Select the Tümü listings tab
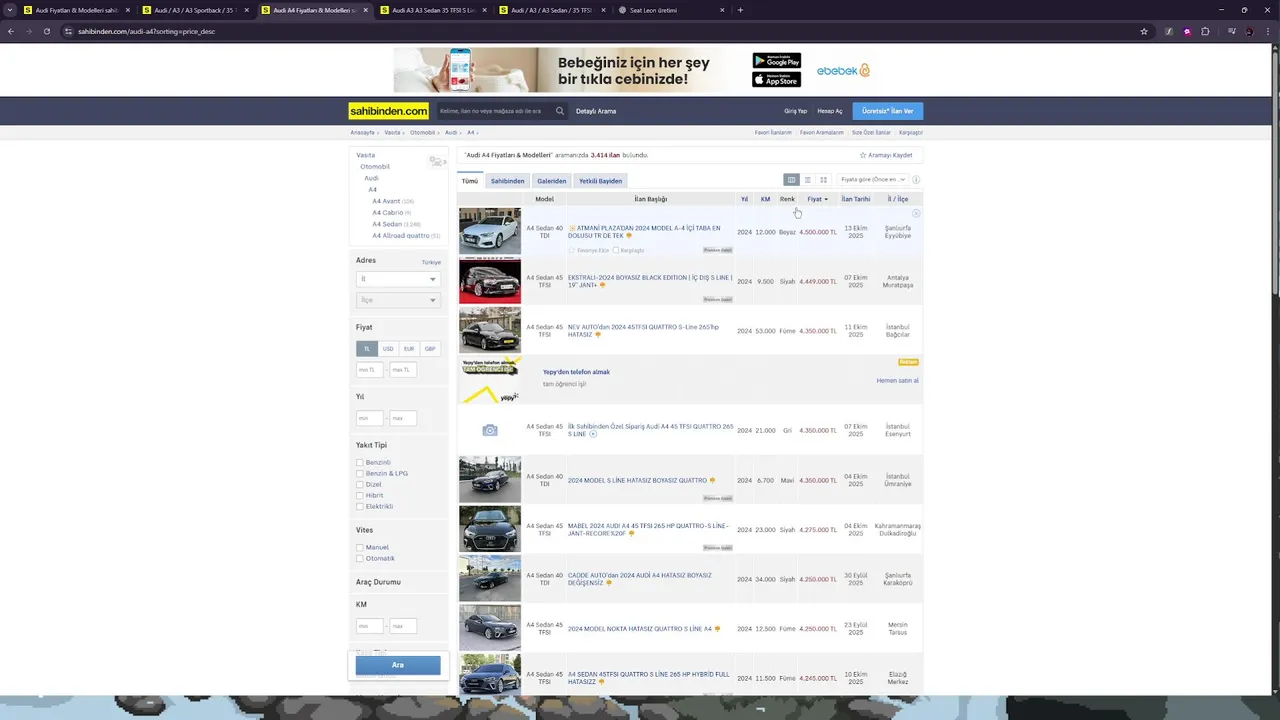This screenshot has width=1280, height=720. (470, 181)
